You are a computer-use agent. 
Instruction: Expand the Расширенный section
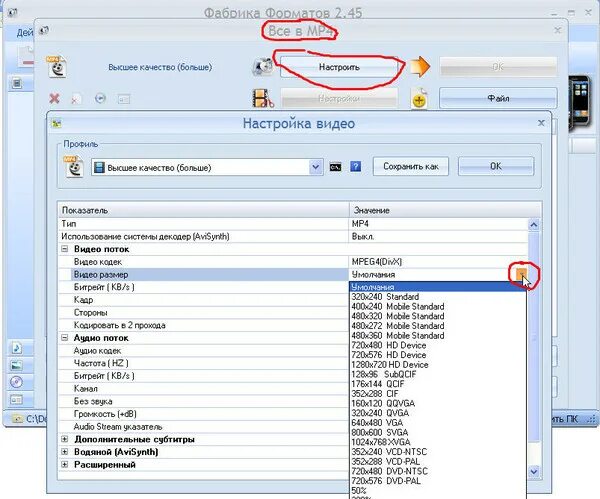pos(65,465)
